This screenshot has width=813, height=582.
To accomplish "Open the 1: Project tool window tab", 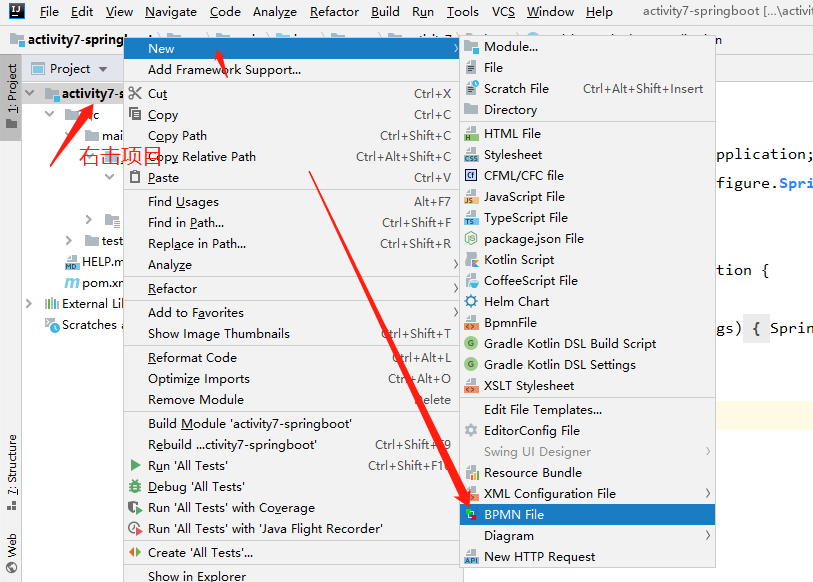I will (x=11, y=97).
